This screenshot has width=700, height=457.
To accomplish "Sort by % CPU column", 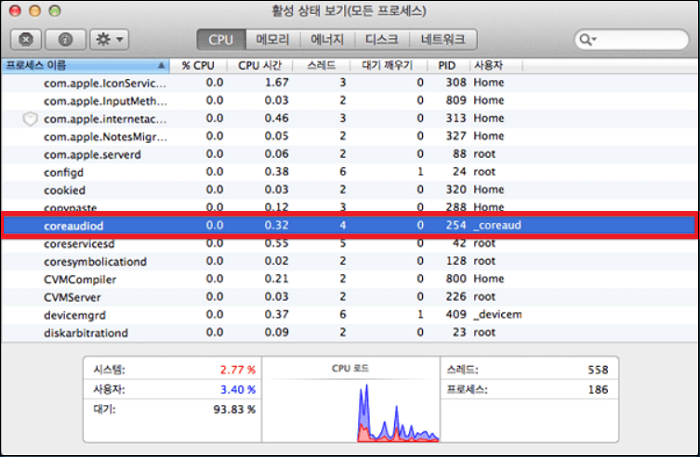I will 198,66.
